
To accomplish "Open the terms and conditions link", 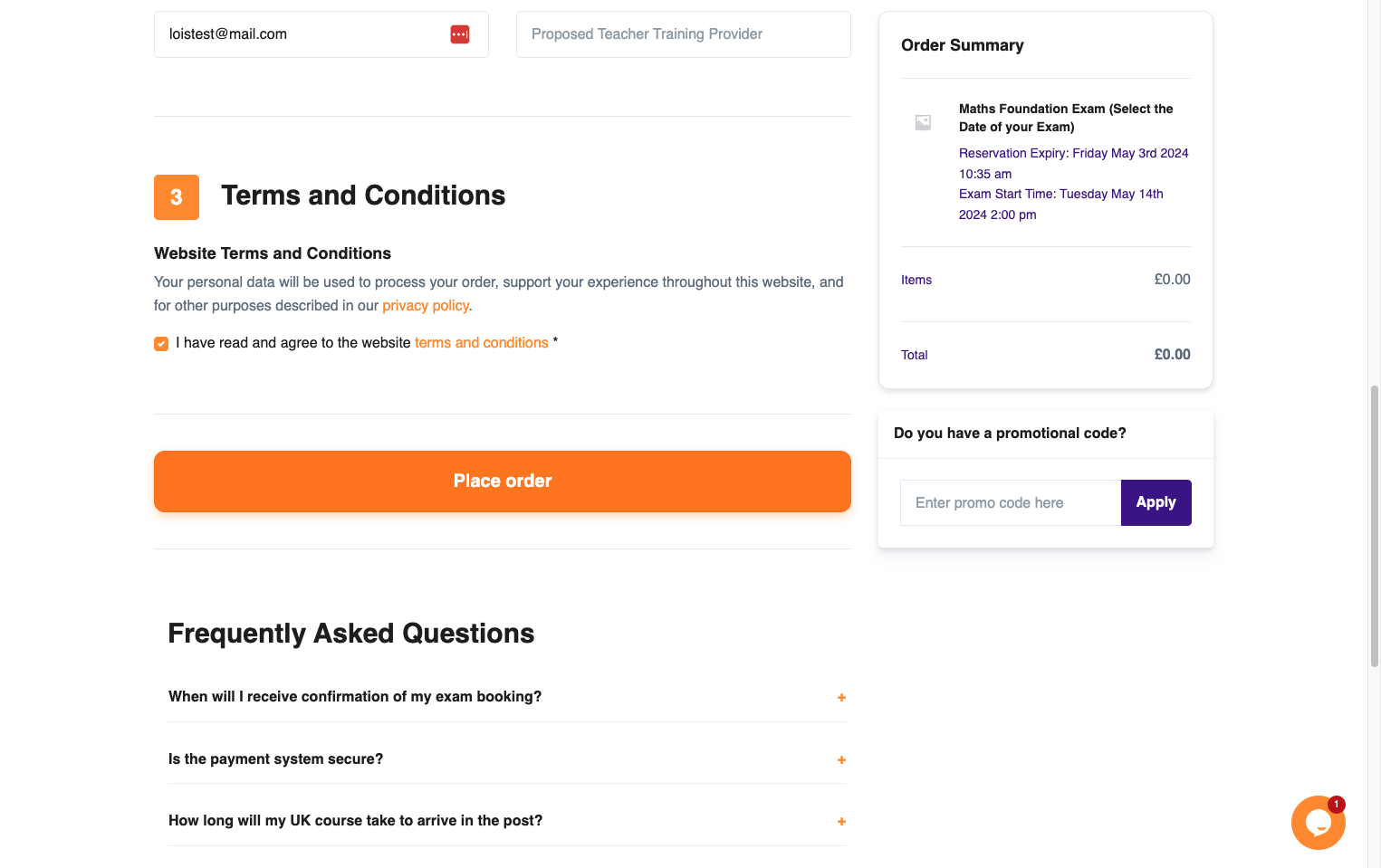I will pos(482,343).
